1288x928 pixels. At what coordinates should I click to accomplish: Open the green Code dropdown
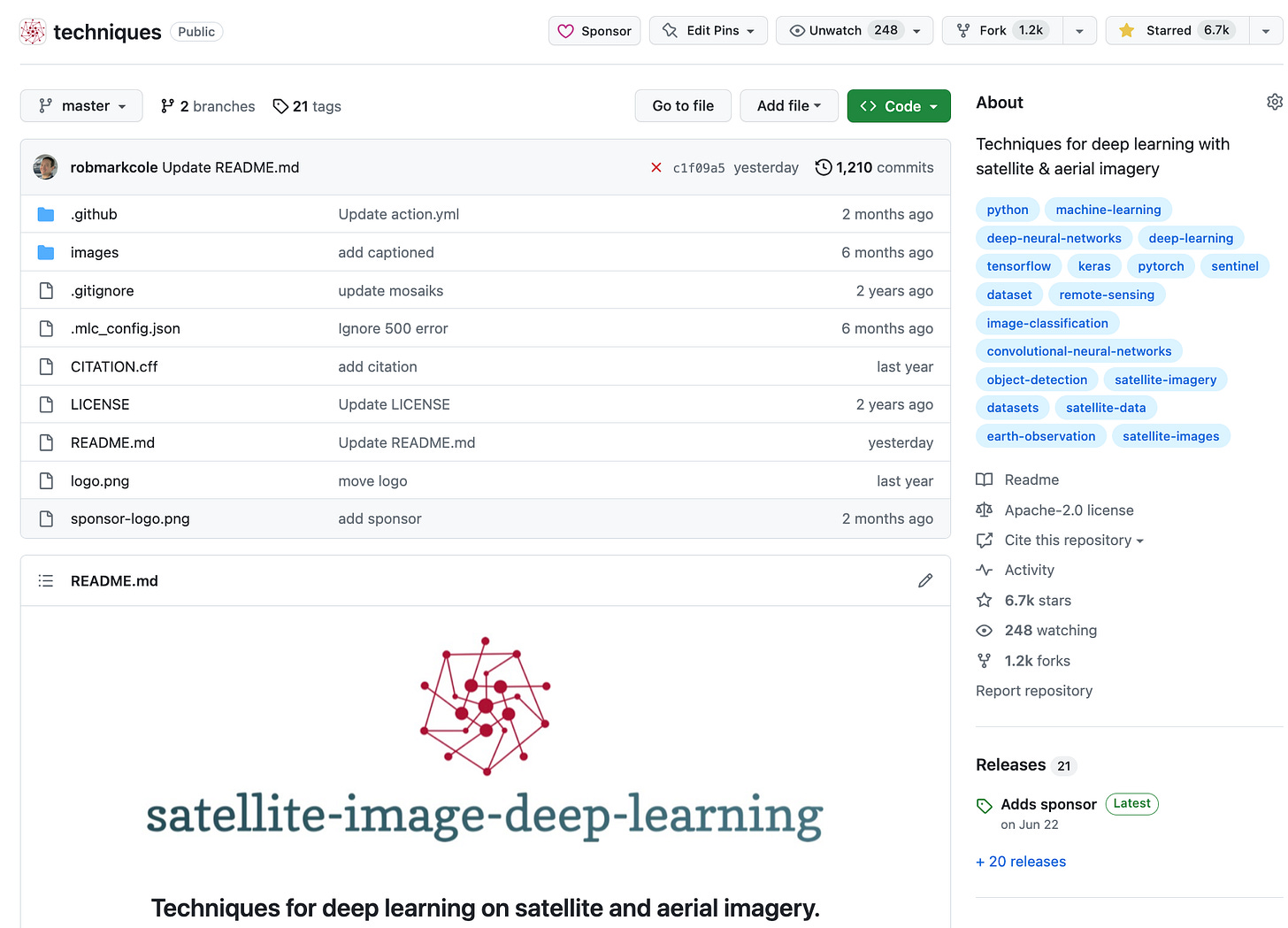(x=899, y=105)
